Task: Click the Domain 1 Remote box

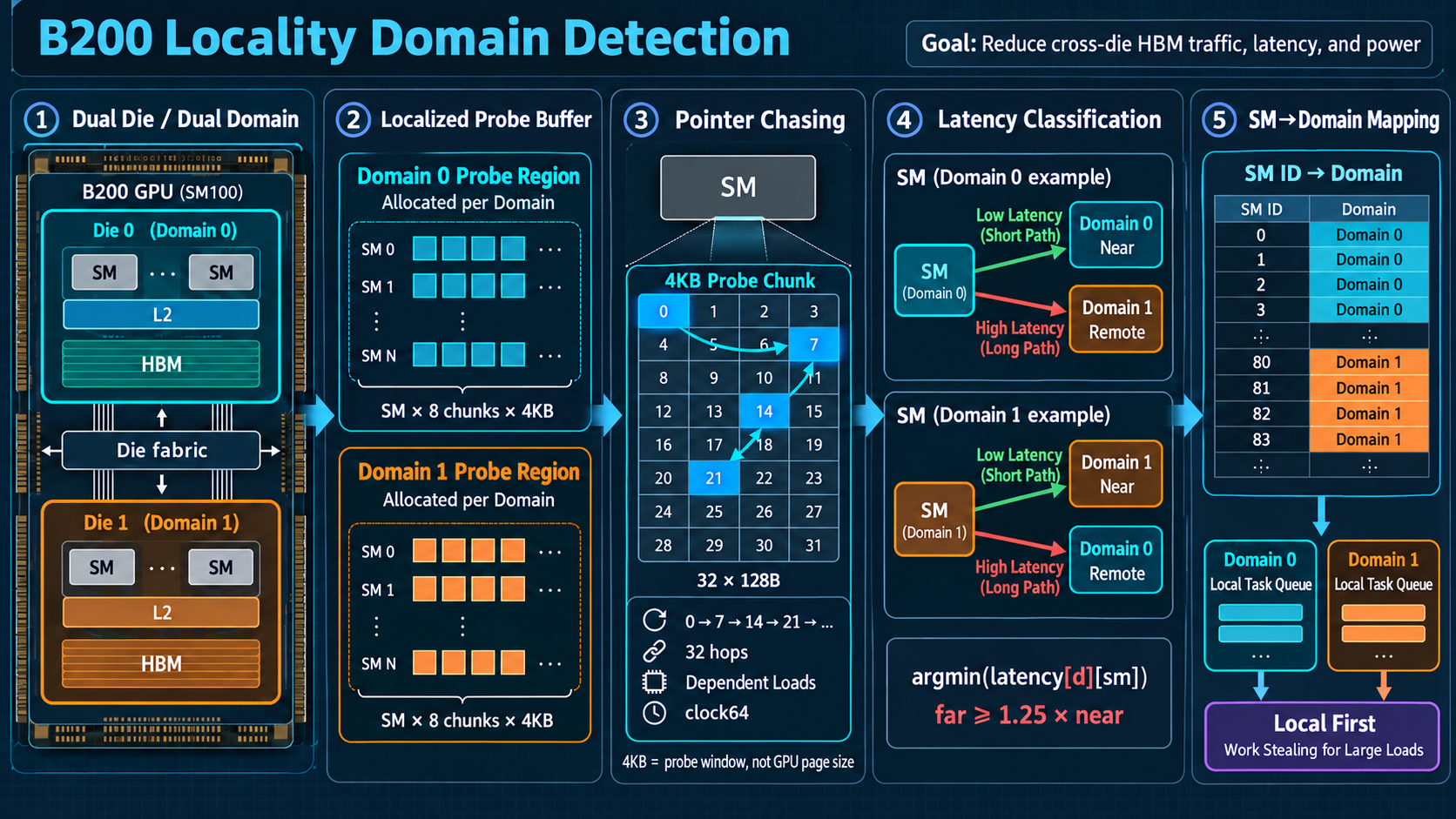Action: point(1116,319)
